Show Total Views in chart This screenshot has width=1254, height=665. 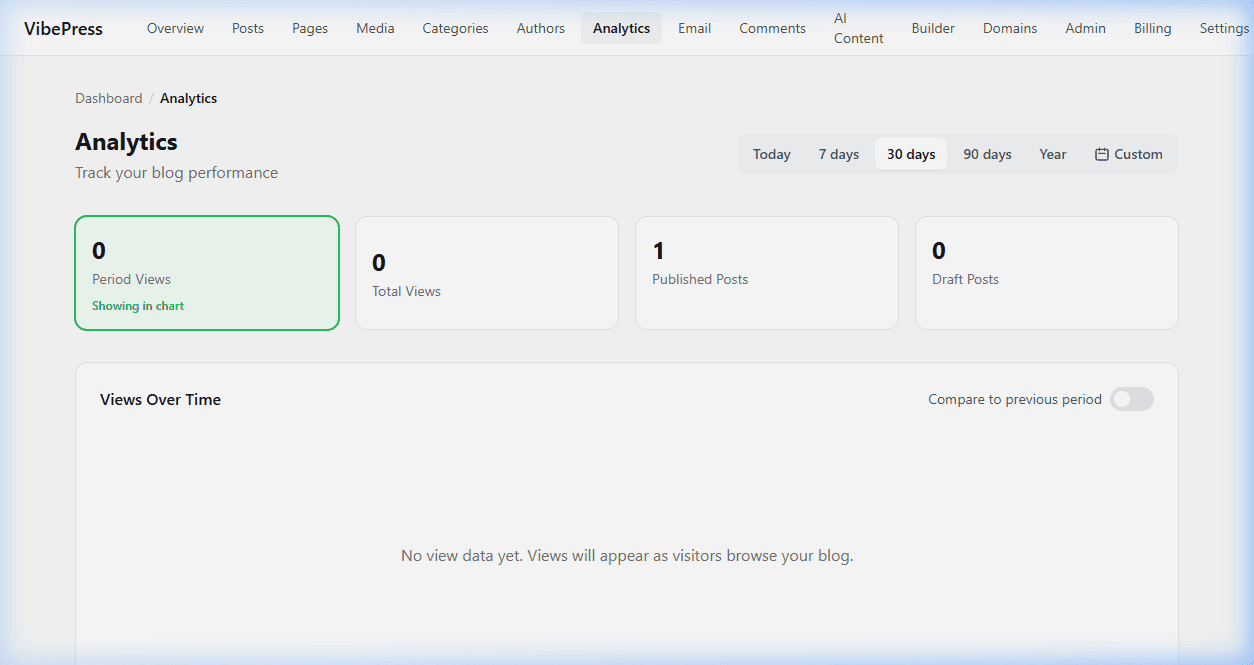pyautogui.click(x=486, y=273)
